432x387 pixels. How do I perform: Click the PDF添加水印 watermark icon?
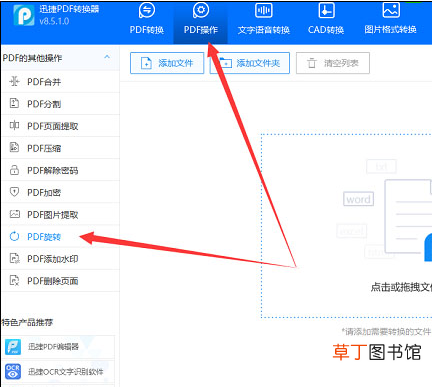click(x=14, y=258)
